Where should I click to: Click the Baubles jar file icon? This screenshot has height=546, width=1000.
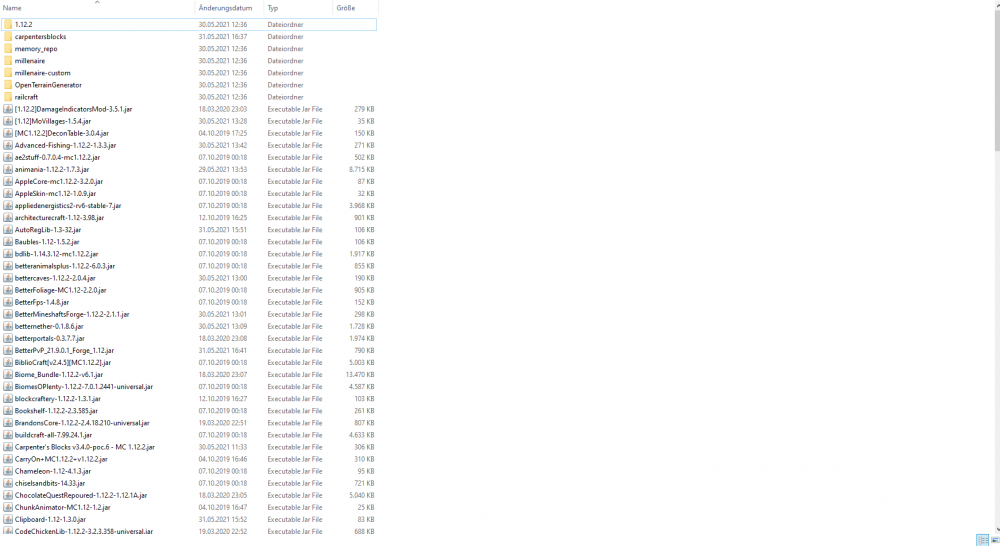(x=8, y=242)
